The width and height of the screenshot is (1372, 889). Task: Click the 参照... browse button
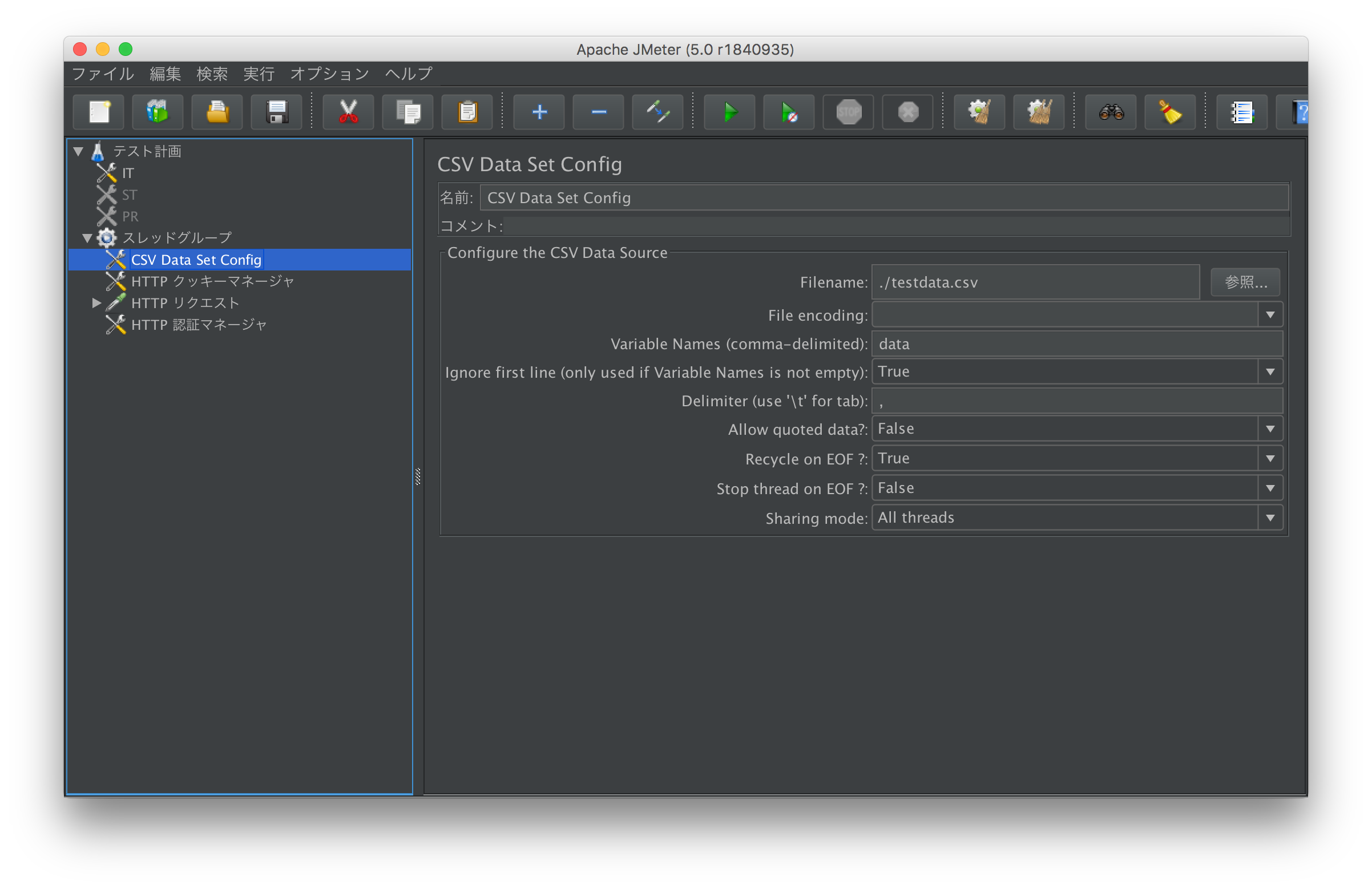(x=1245, y=282)
